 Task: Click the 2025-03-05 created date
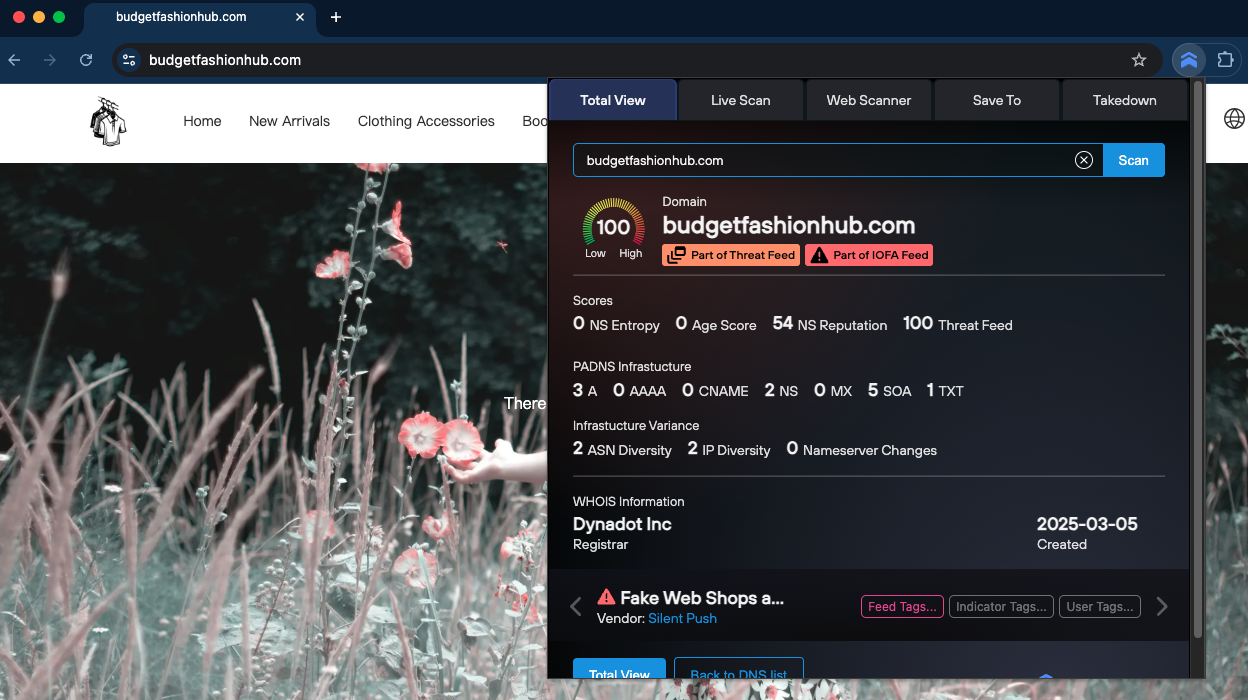[x=1087, y=524]
